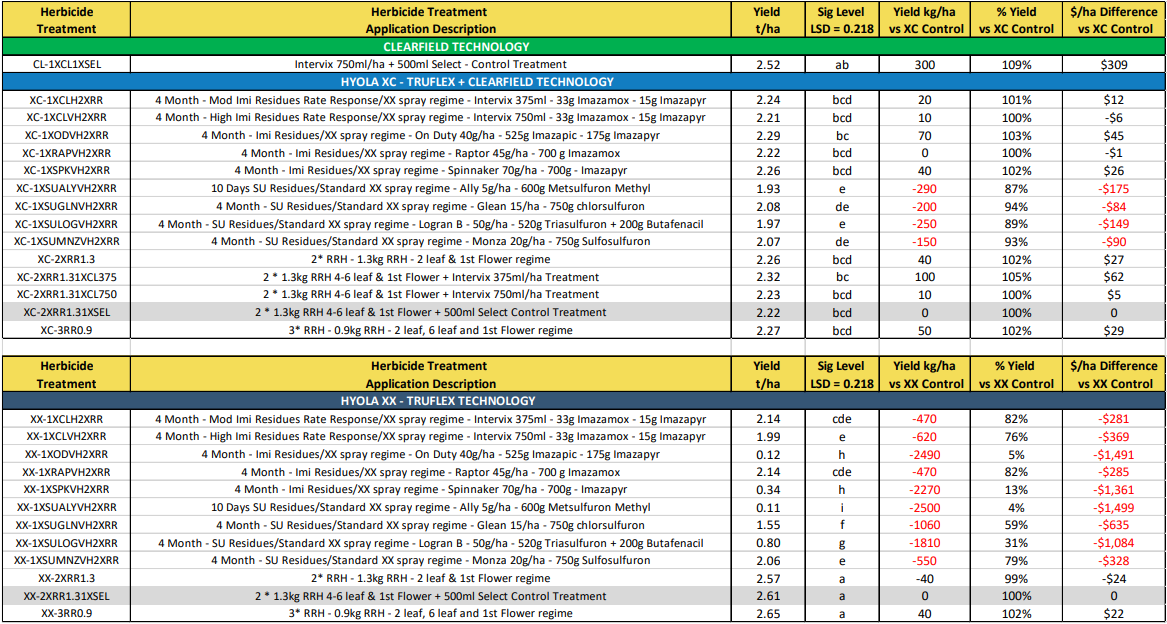Screen dimensions: 1167x624
Task: Select the shaded XX-2XRR1.31XSEL control cell
Action: coord(66,596)
